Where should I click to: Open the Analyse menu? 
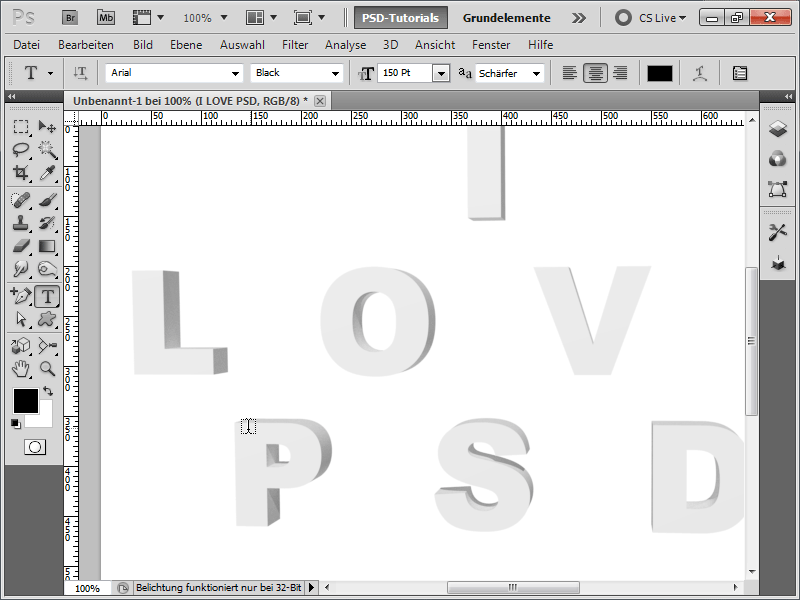(x=345, y=45)
